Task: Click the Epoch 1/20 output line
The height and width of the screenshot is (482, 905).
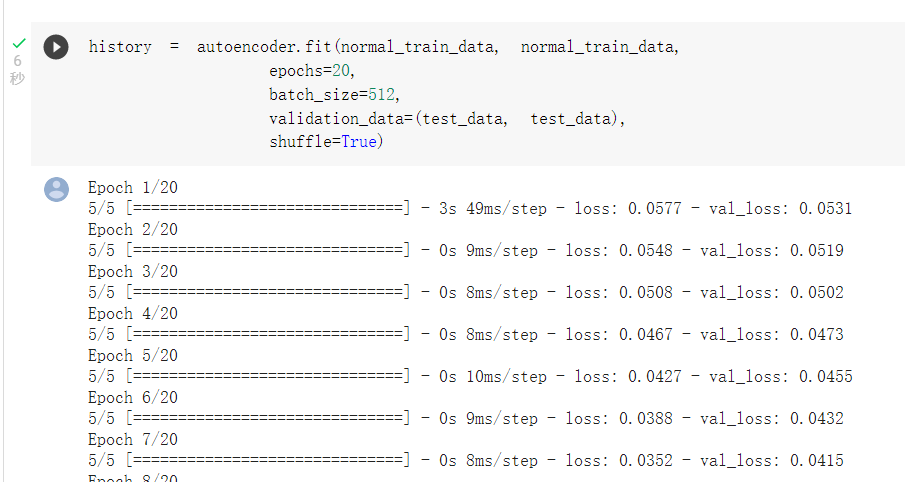Action: [x=133, y=188]
